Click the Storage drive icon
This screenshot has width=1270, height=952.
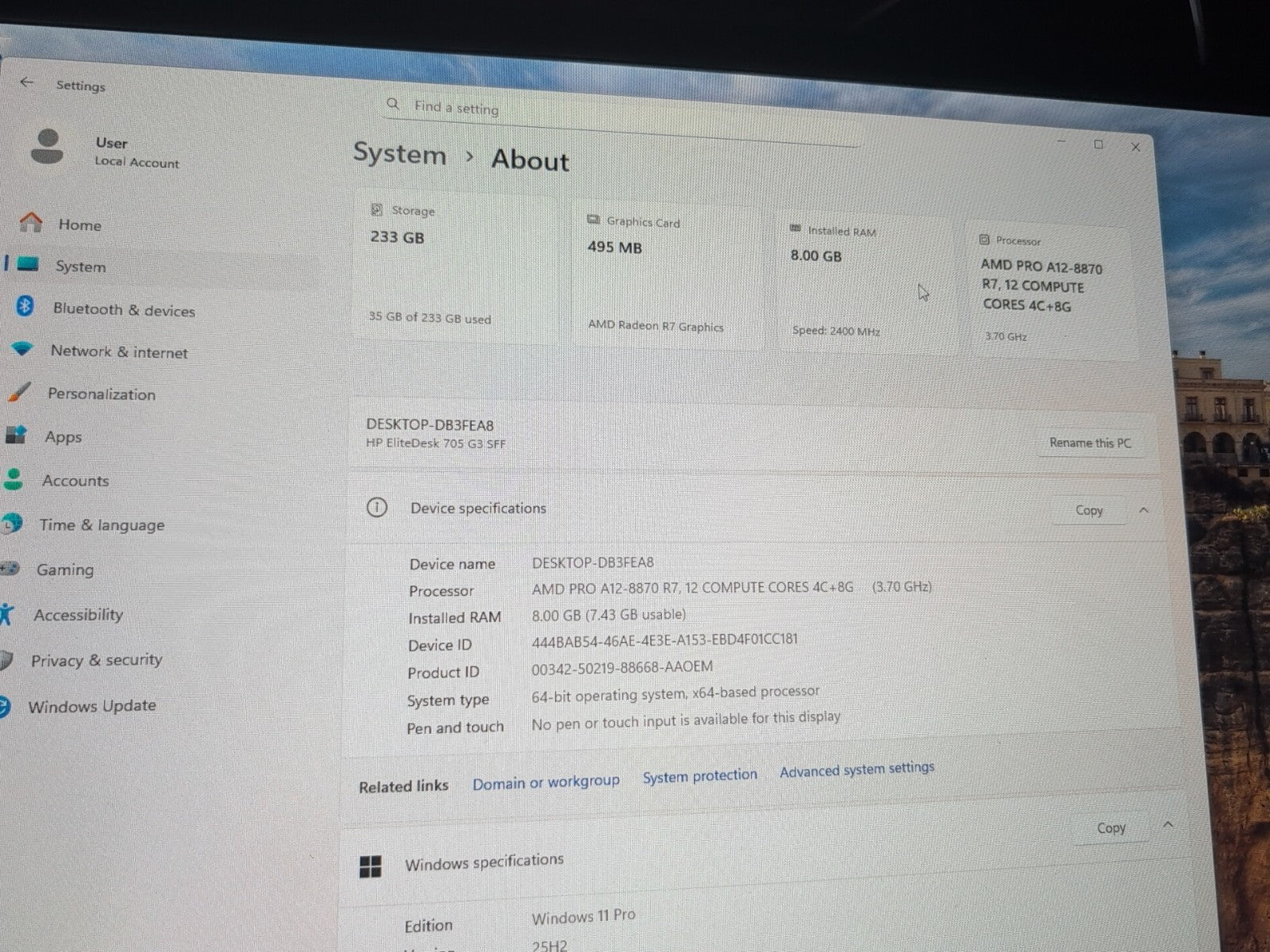376,209
